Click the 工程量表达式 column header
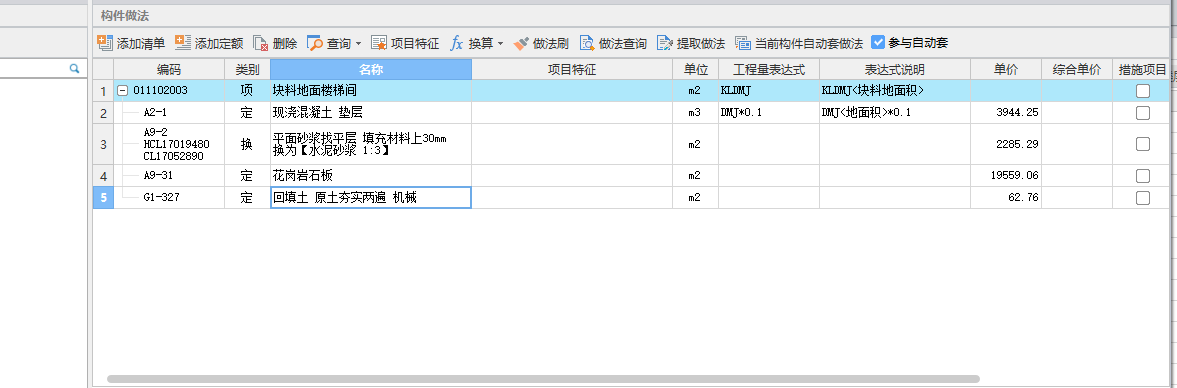The height and width of the screenshot is (388, 1177). click(769, 70)
